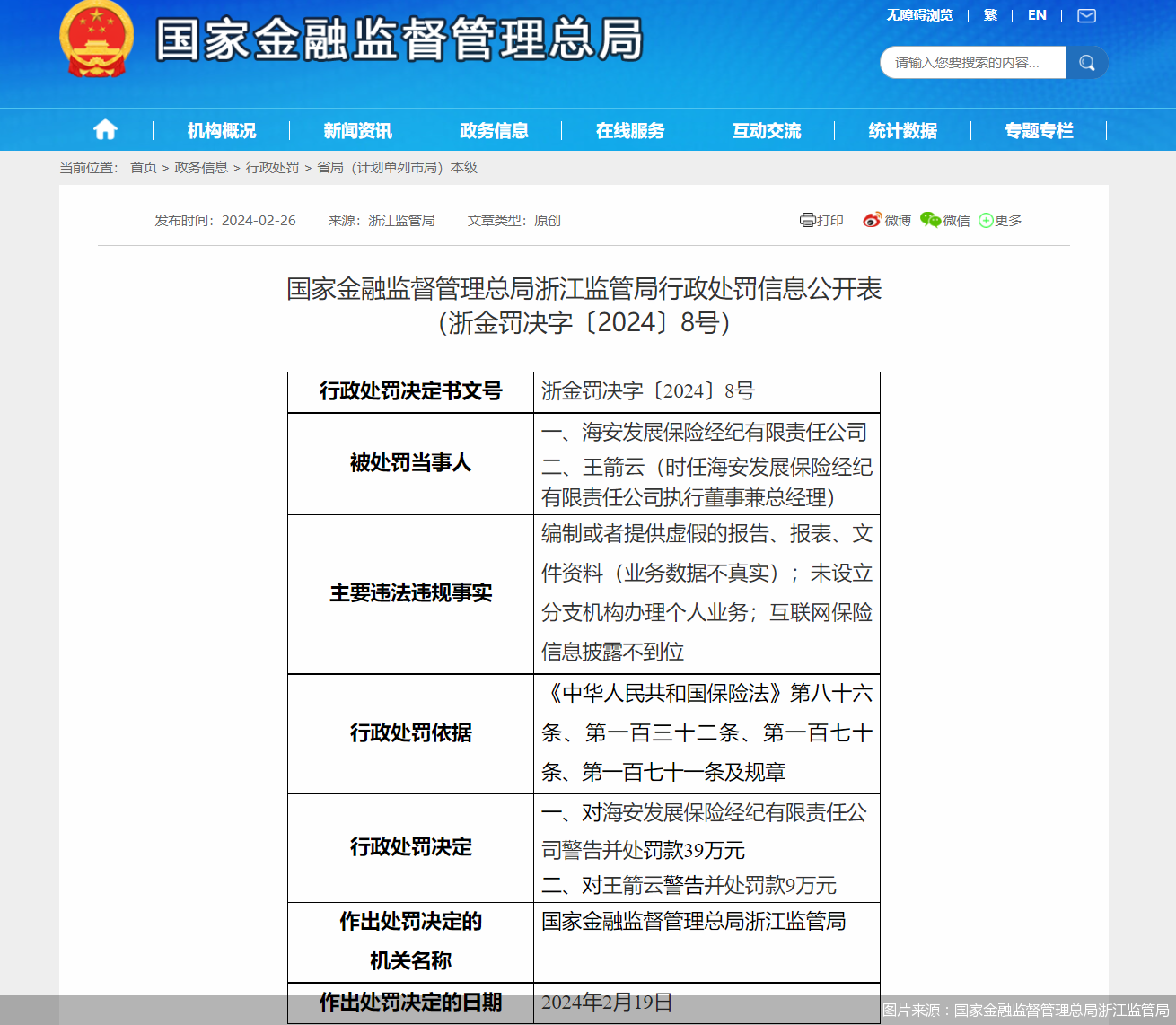Click the cell 浙金罚决字〔2024〕8号
Image resolution: width=1176 pixels, height=1025 pixels.
(x=706, y=392)
